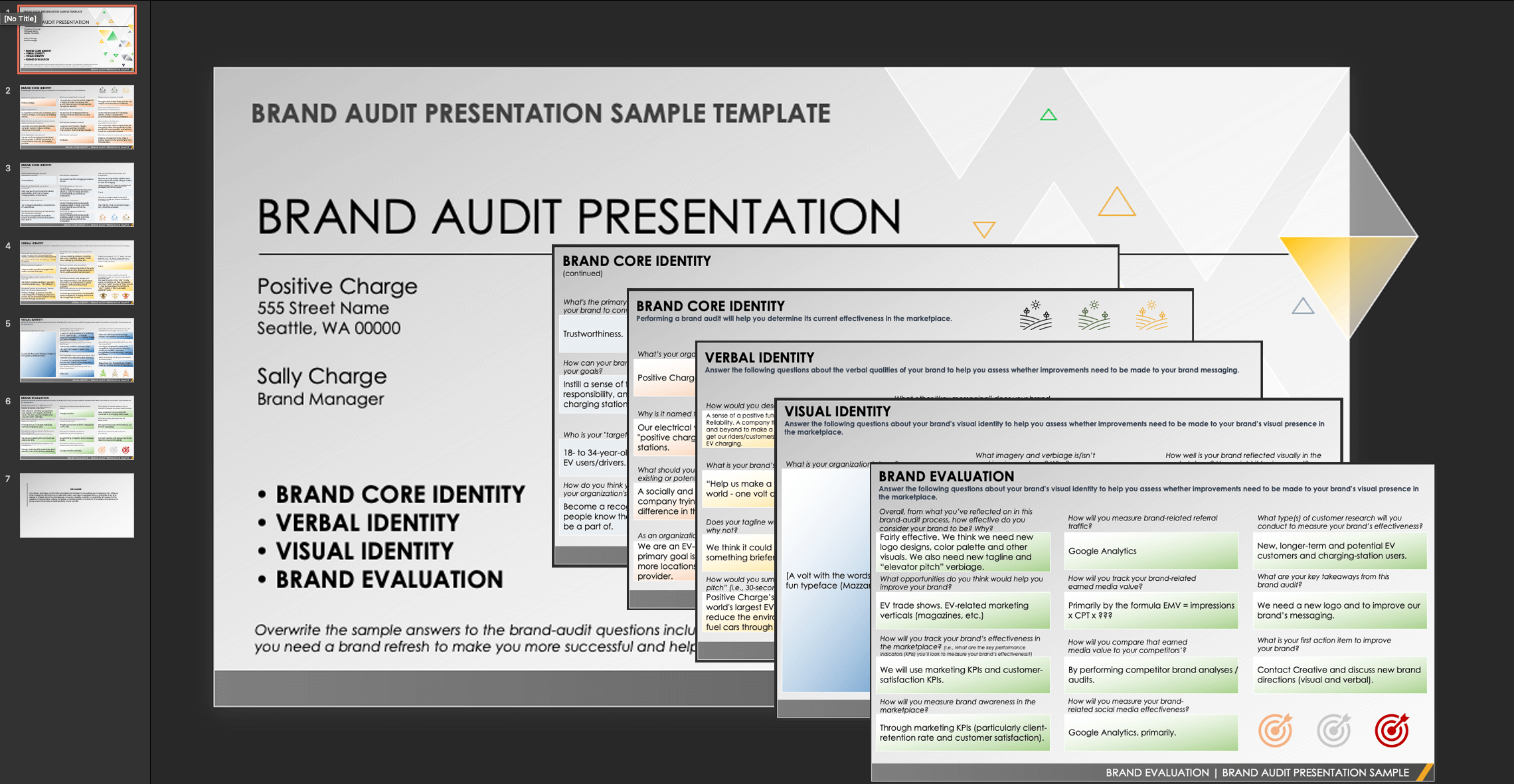
Task: Click 'Fairly effective' answer box
Action: pos(963,552)
